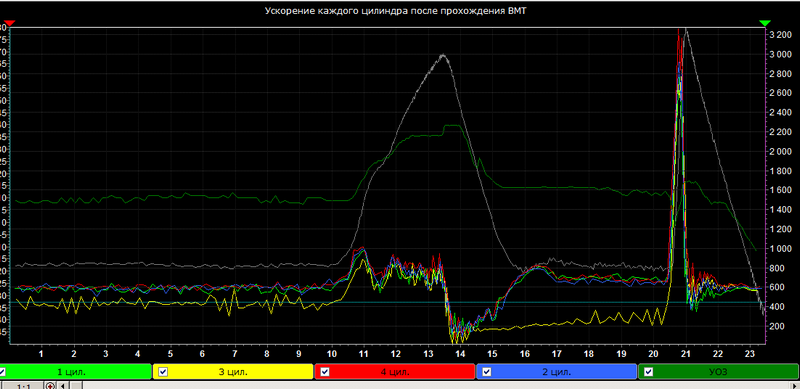Select the blue 2 цил. legend bar
The width and height of the screenshot is (800, 389).
[x=557, y=372]
